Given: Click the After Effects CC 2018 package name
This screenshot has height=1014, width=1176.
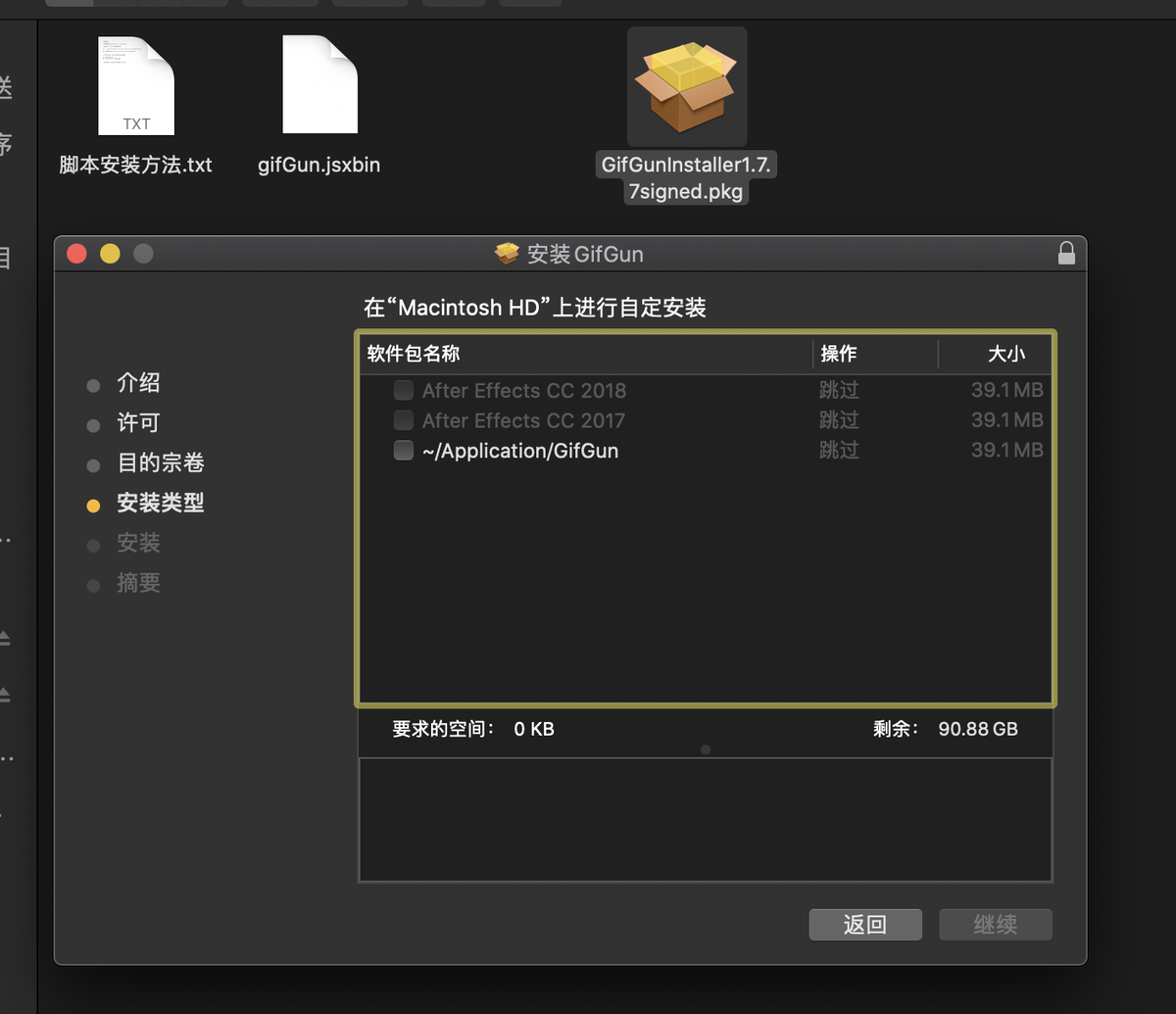Looking at the screenshot, I should pos(524,390).
